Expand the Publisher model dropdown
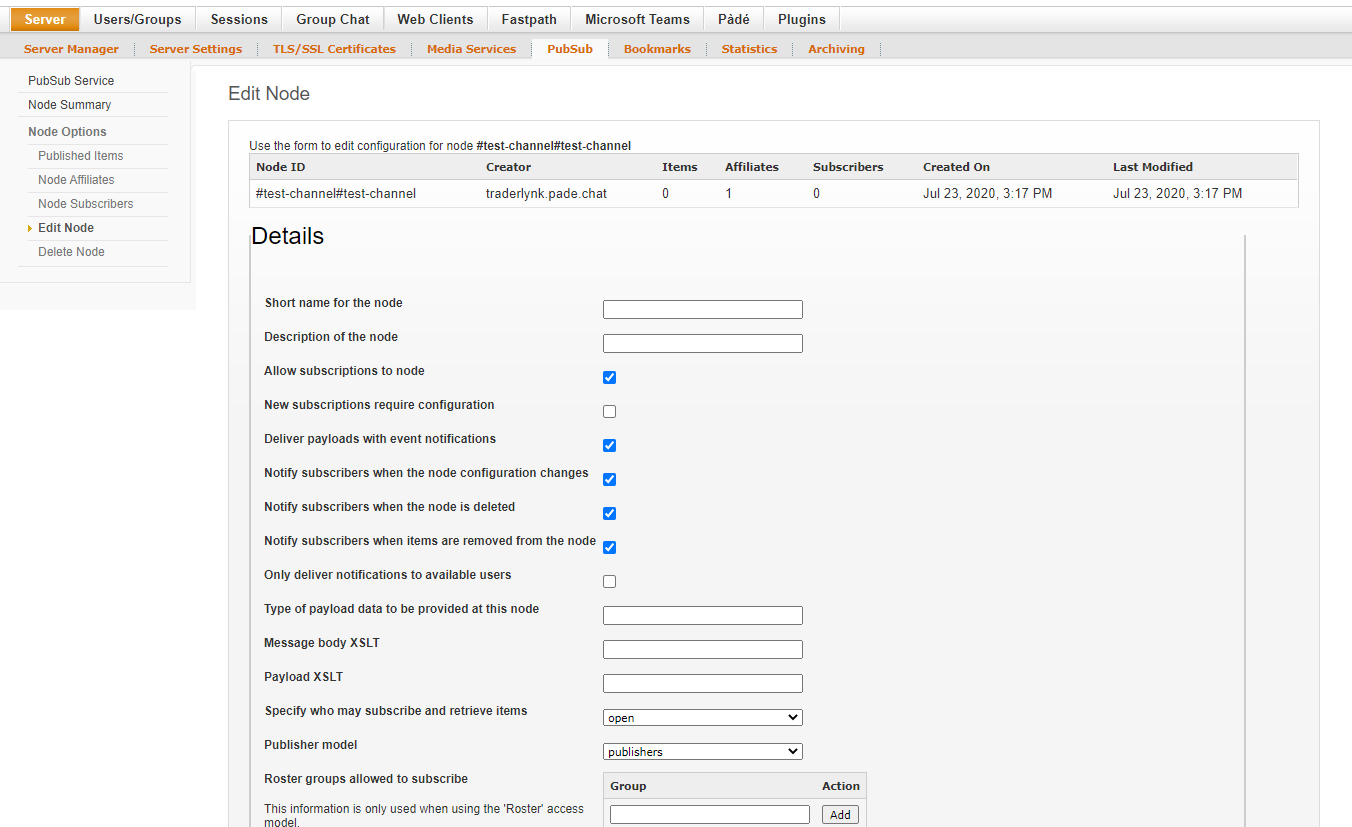1352x827 pixels. (702, 751)
